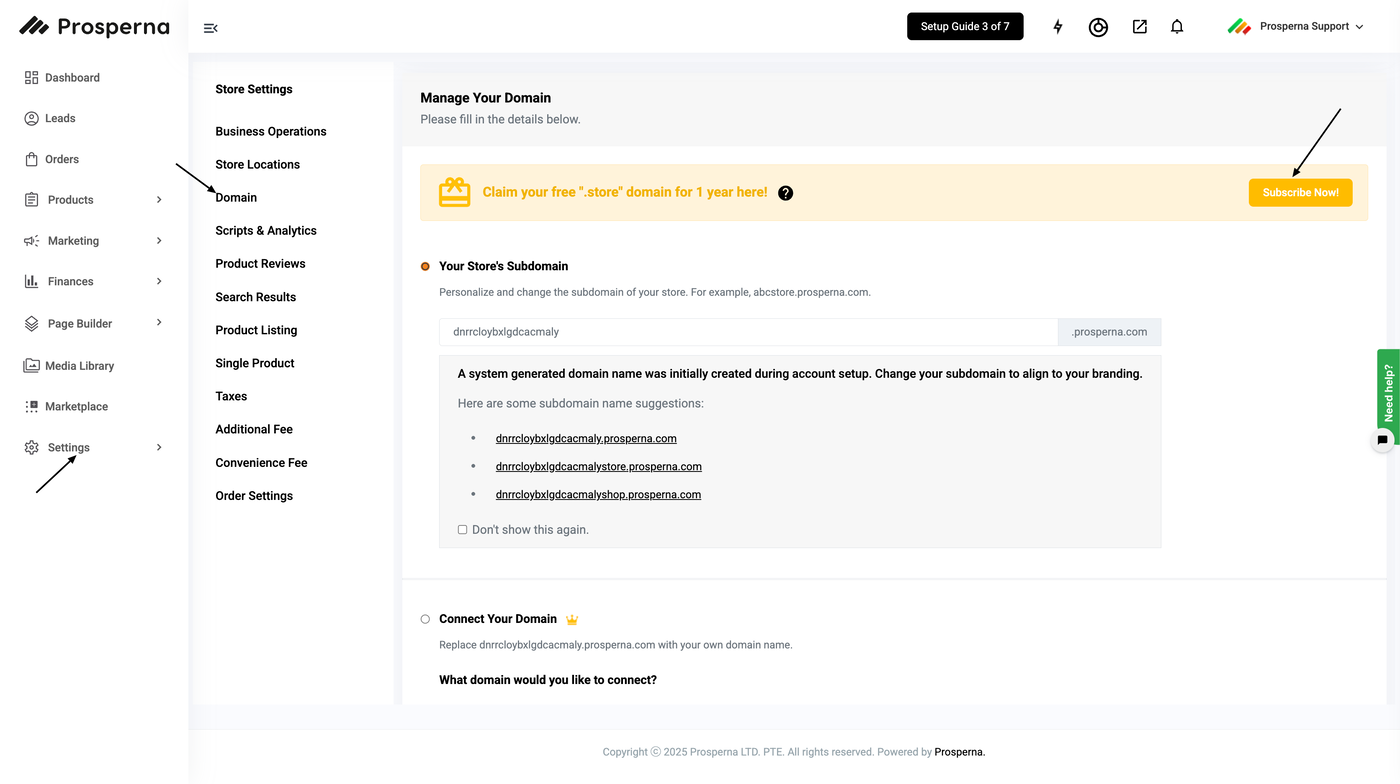Click the Media Library sidebar icon

click(x=31, y=366)
